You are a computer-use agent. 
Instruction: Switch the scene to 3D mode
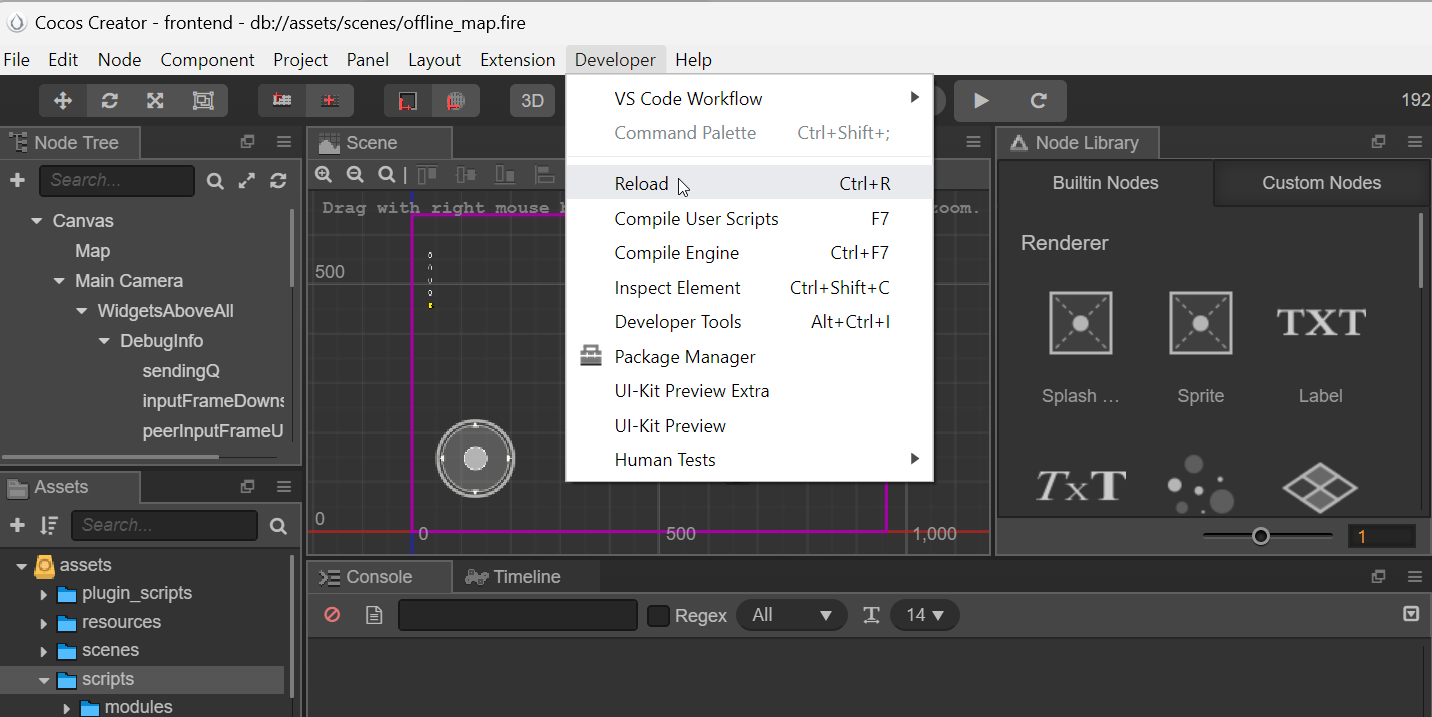[x=533, y=100]
